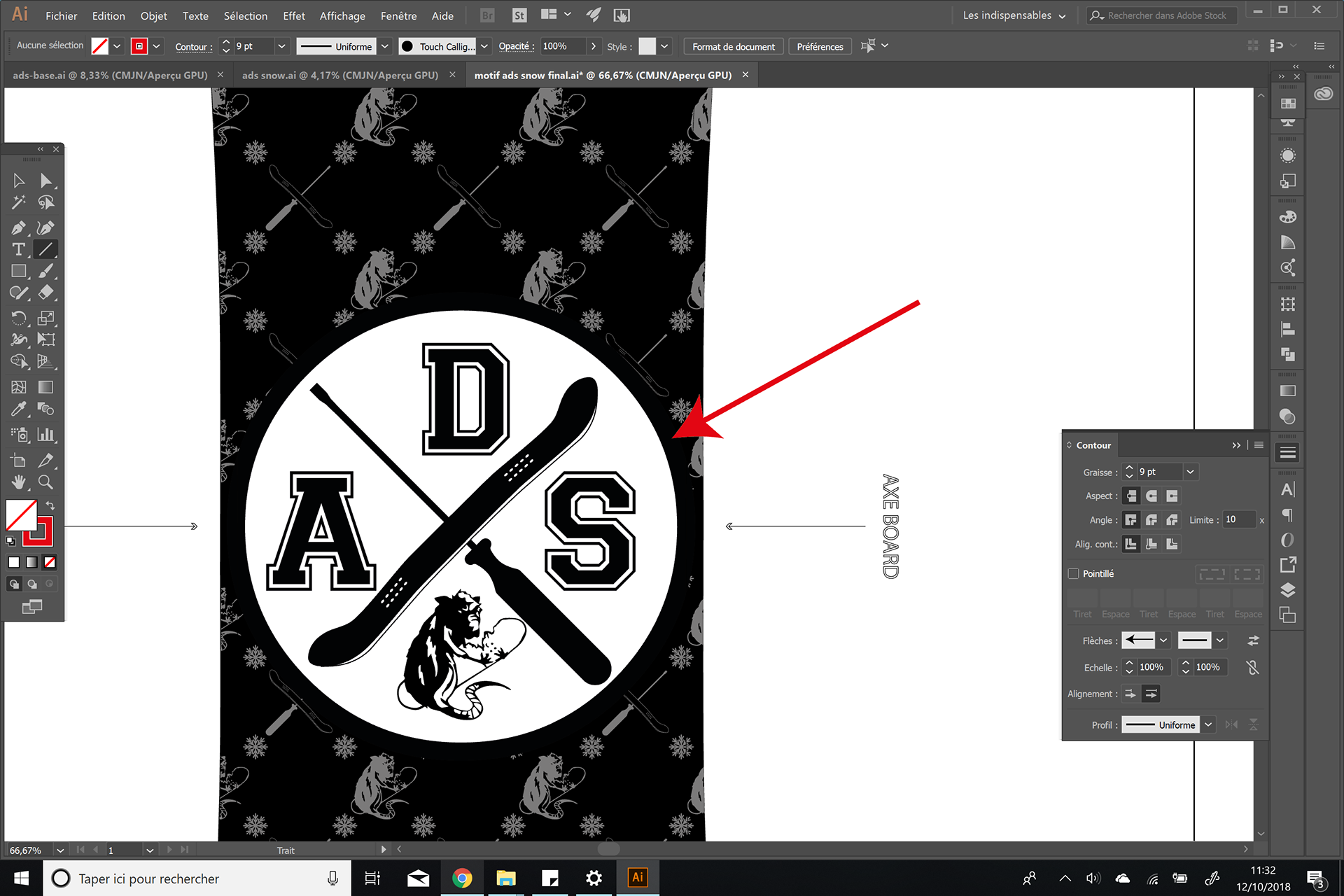Viewport: 1344px width, 896px height.
Task: Open Profil Uniforme dropdown in panel
Action: pos(1208,724)
